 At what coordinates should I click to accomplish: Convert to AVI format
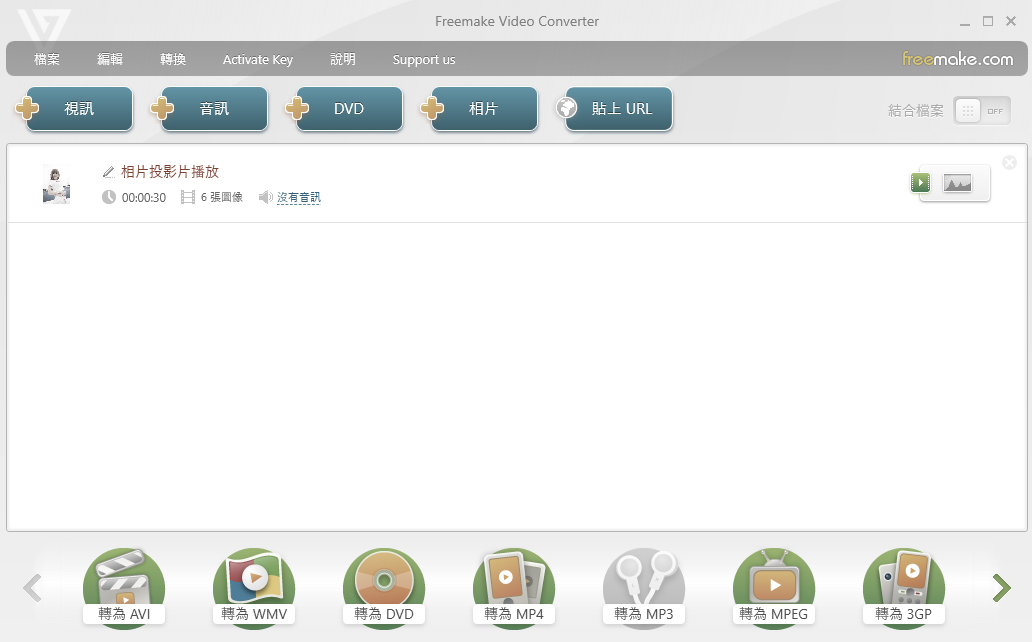(124, 588)
